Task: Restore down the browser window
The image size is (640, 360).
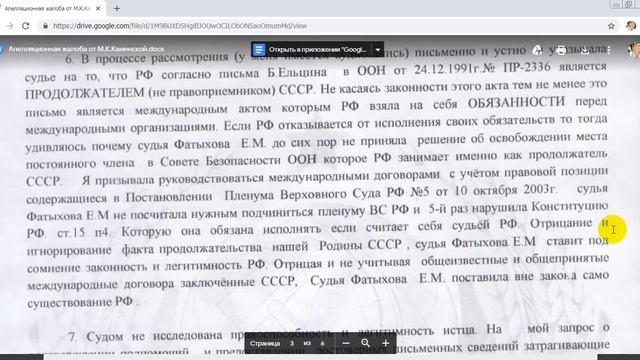Action: pyautogui.click(x=628, y=4)
